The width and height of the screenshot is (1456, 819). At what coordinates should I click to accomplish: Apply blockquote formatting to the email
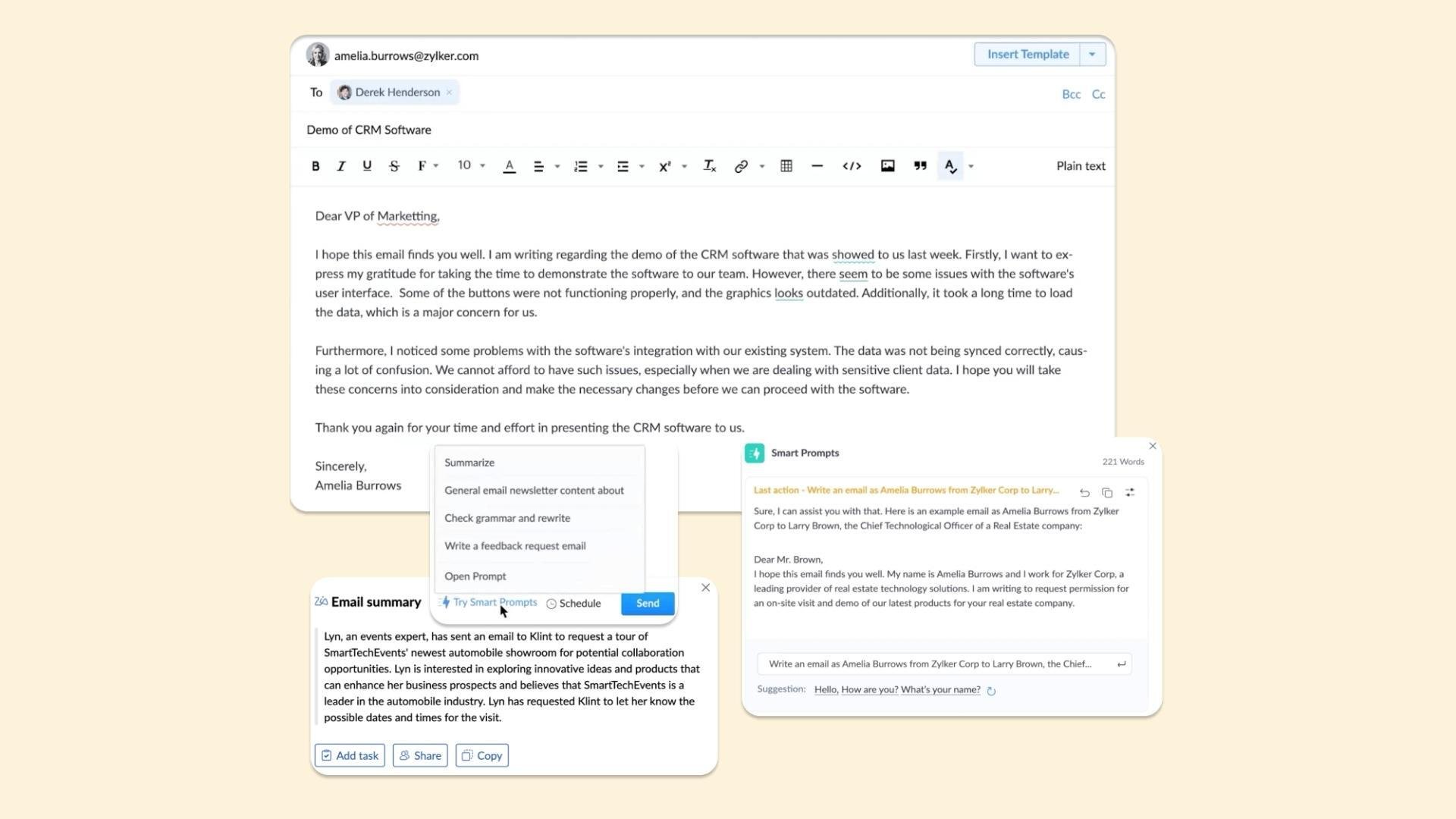click(920, 165)
